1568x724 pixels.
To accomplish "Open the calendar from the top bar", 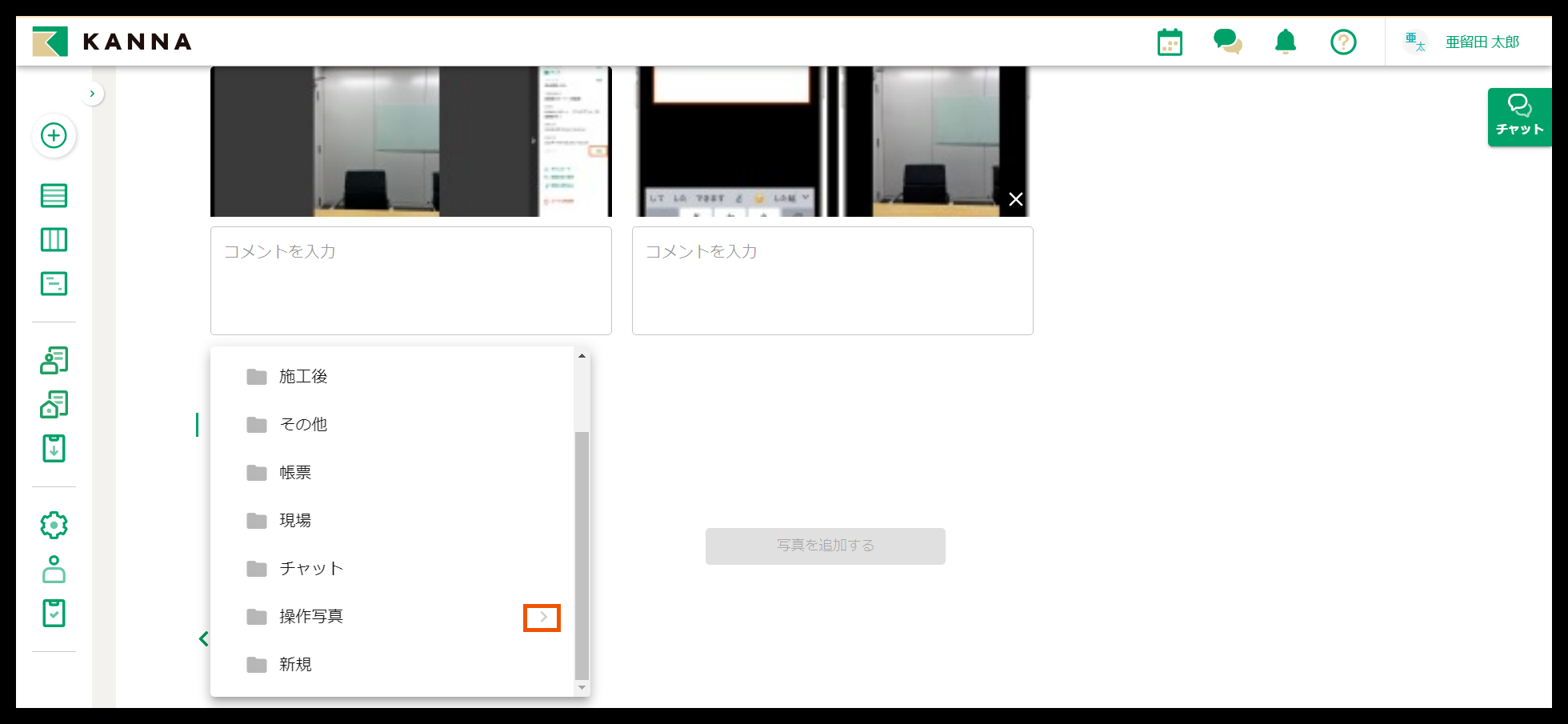I will click(1169, 42).
